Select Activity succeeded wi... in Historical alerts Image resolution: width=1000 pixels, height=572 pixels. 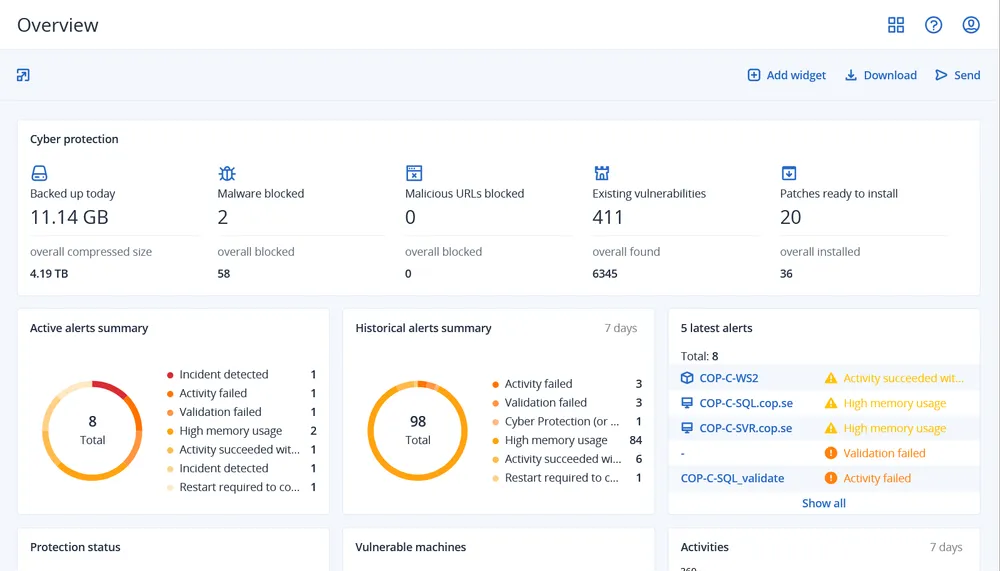point(567,459)
